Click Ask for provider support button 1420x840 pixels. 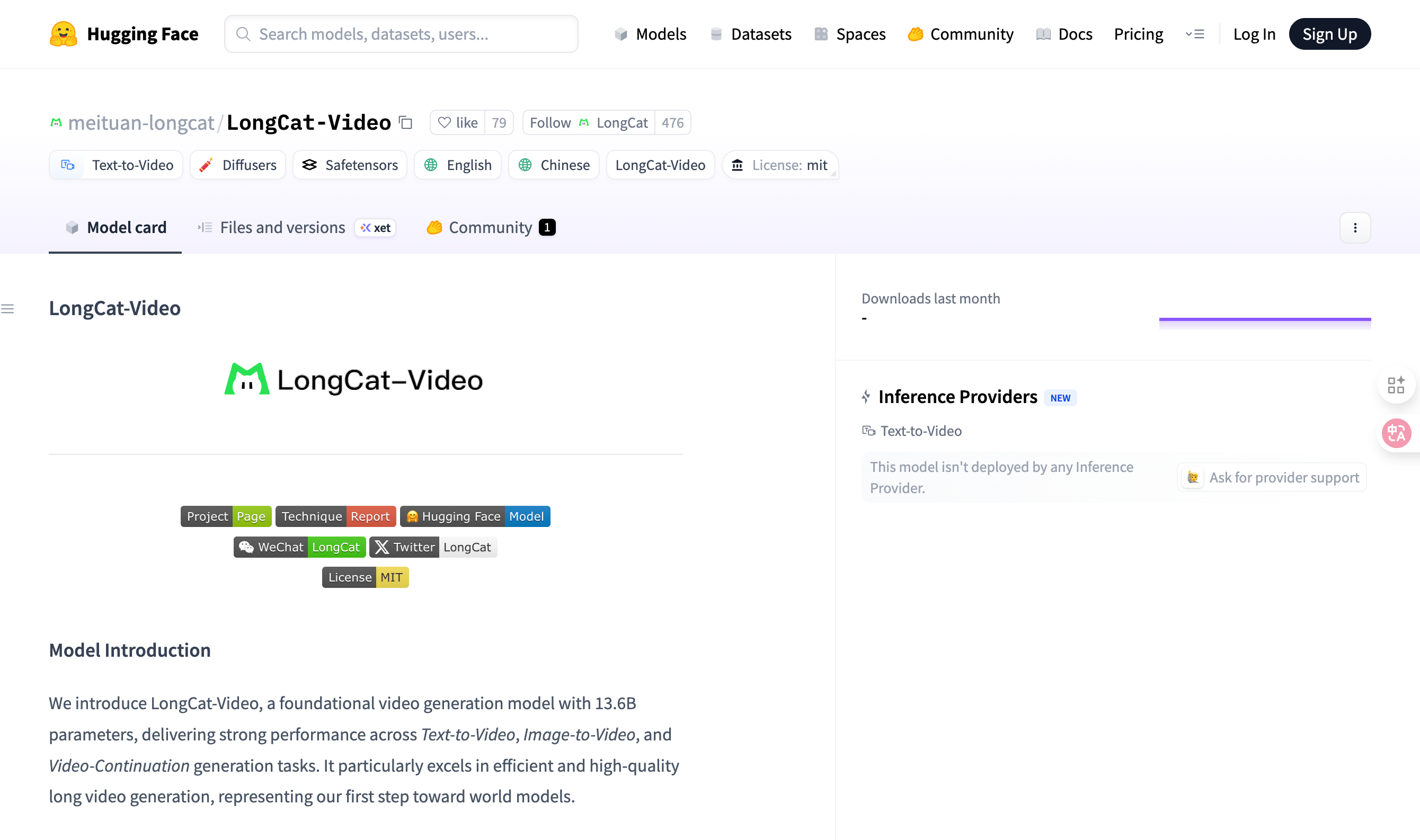[x=1272, y=477]
